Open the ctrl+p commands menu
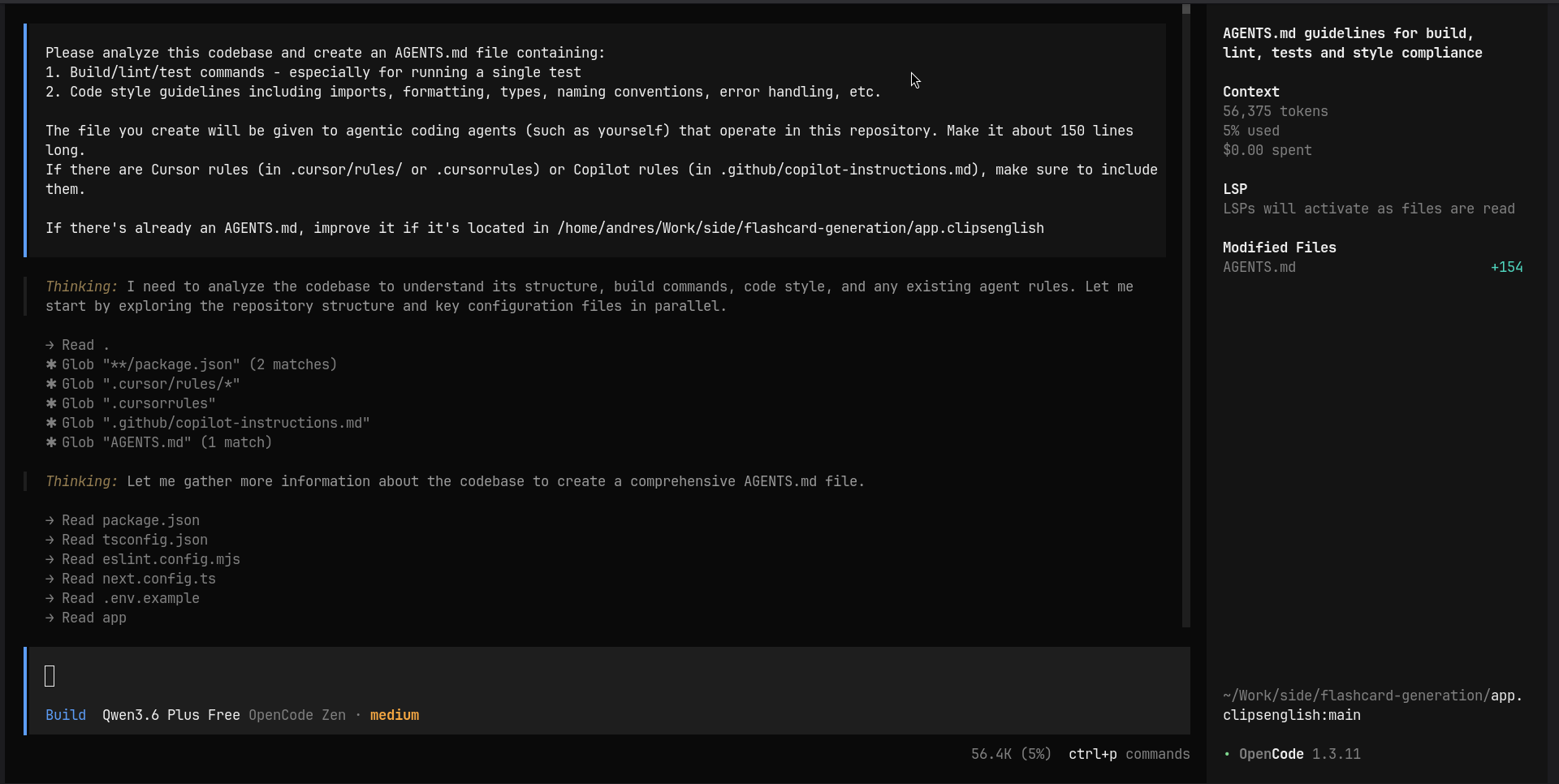 click(x=1129, y=754)
